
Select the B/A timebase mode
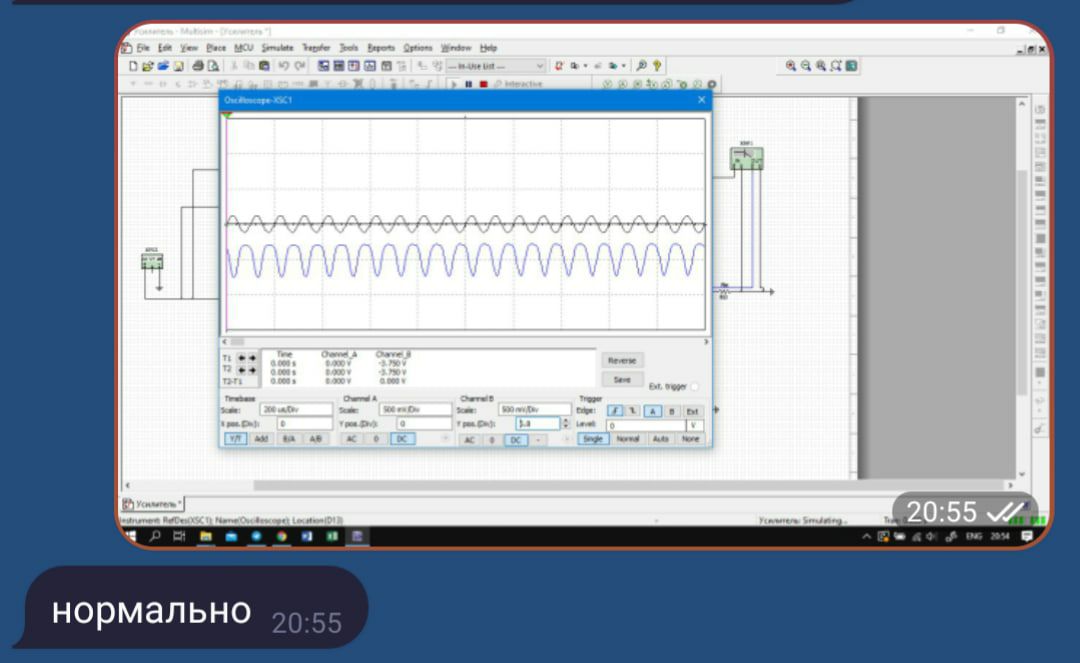tap(289, 439)
